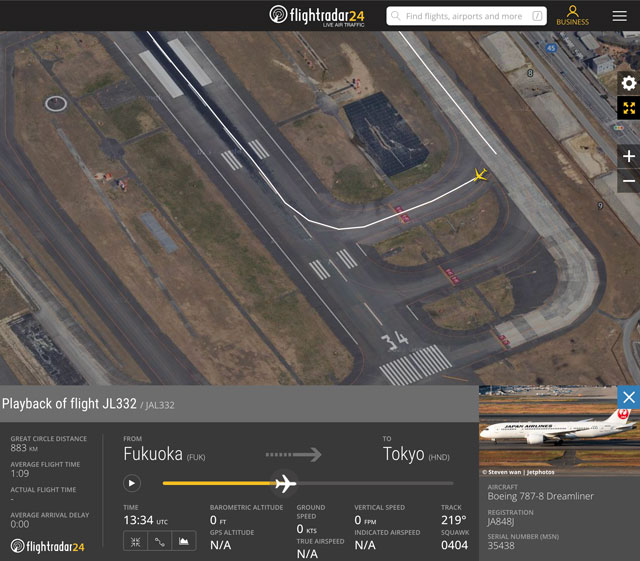Zoom out of the map
This screenshot has height=561, width=640.
pyautogui.click(x=628, y=181)
